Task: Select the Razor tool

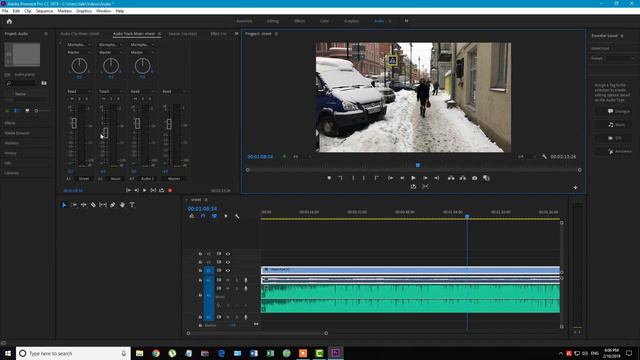Action: pos(93,205)
